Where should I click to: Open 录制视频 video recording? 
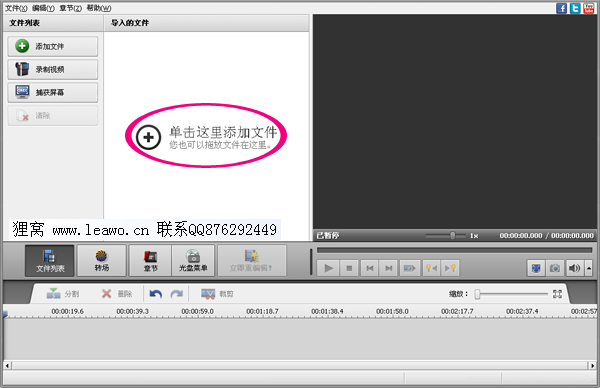(53, 69)
